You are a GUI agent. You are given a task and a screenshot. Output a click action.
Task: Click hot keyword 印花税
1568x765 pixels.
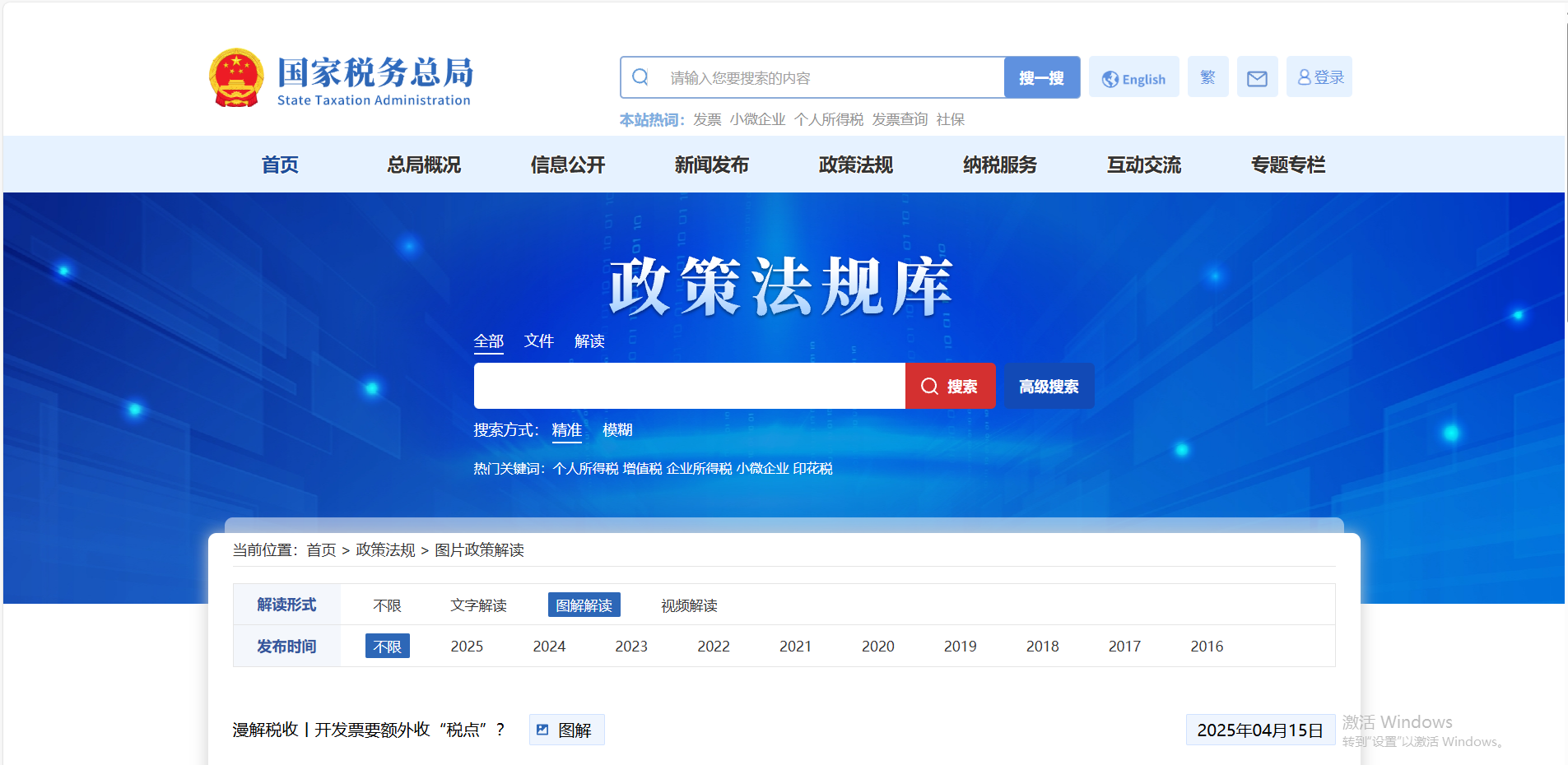[x=812, y=469]
